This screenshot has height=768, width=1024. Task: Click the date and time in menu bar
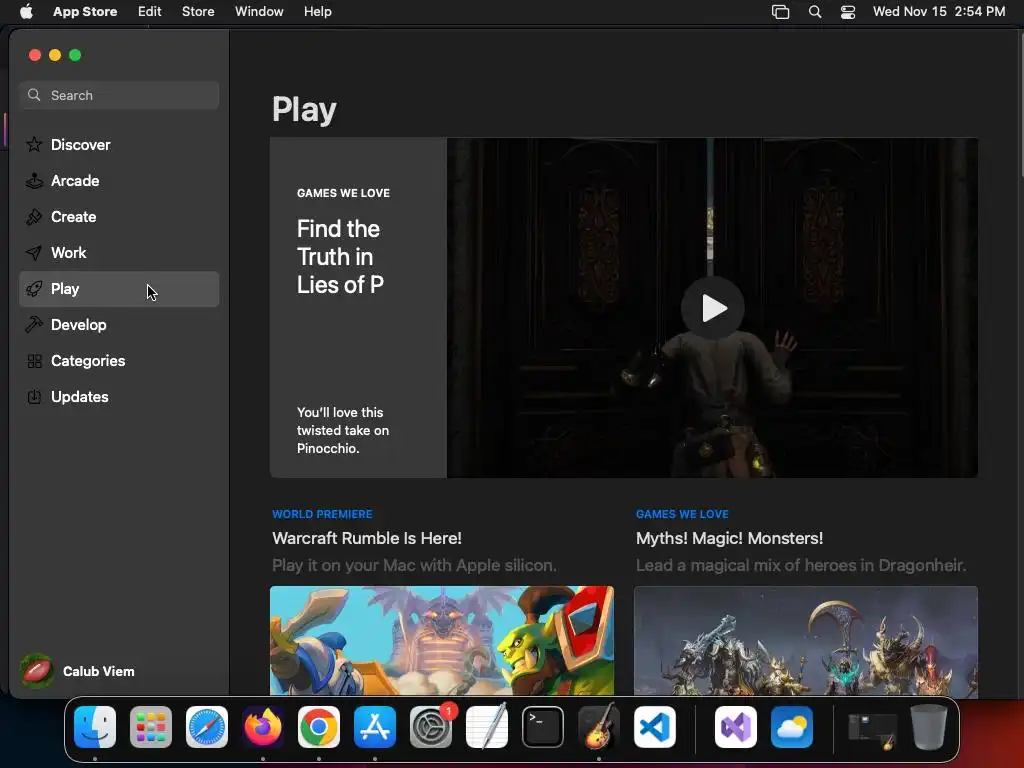pos(939,12)
